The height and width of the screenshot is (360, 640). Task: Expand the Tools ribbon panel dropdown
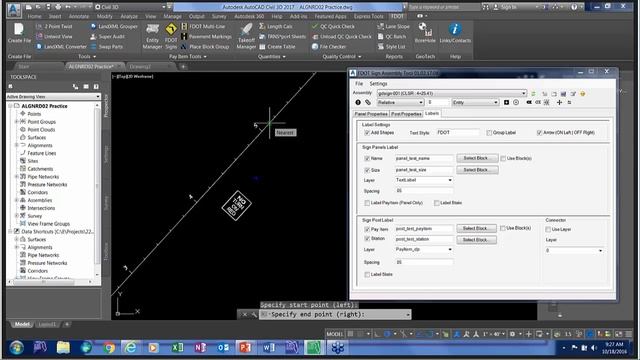pyautogui.click(x=87, y=56)
